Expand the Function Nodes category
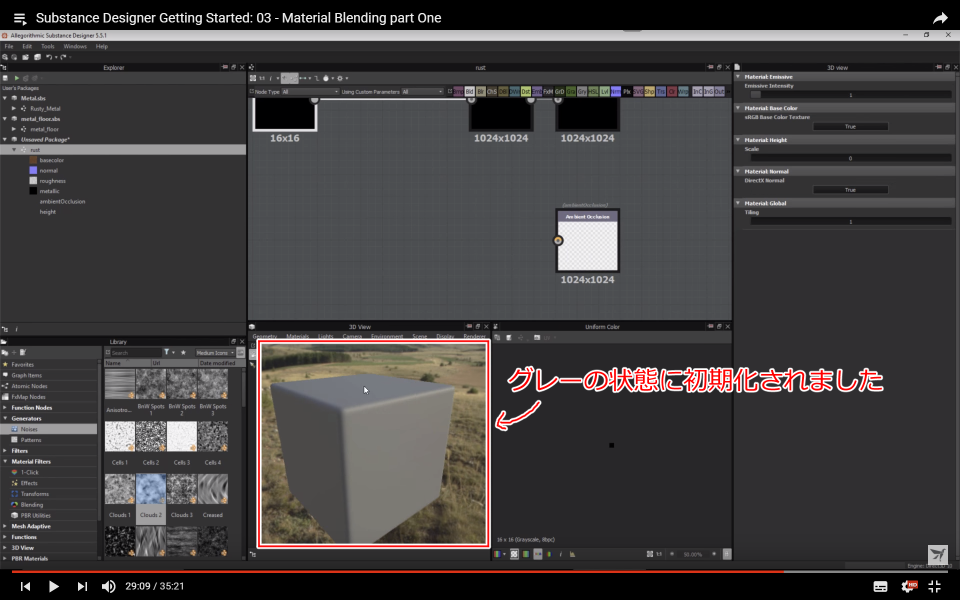 pos(6,408)
